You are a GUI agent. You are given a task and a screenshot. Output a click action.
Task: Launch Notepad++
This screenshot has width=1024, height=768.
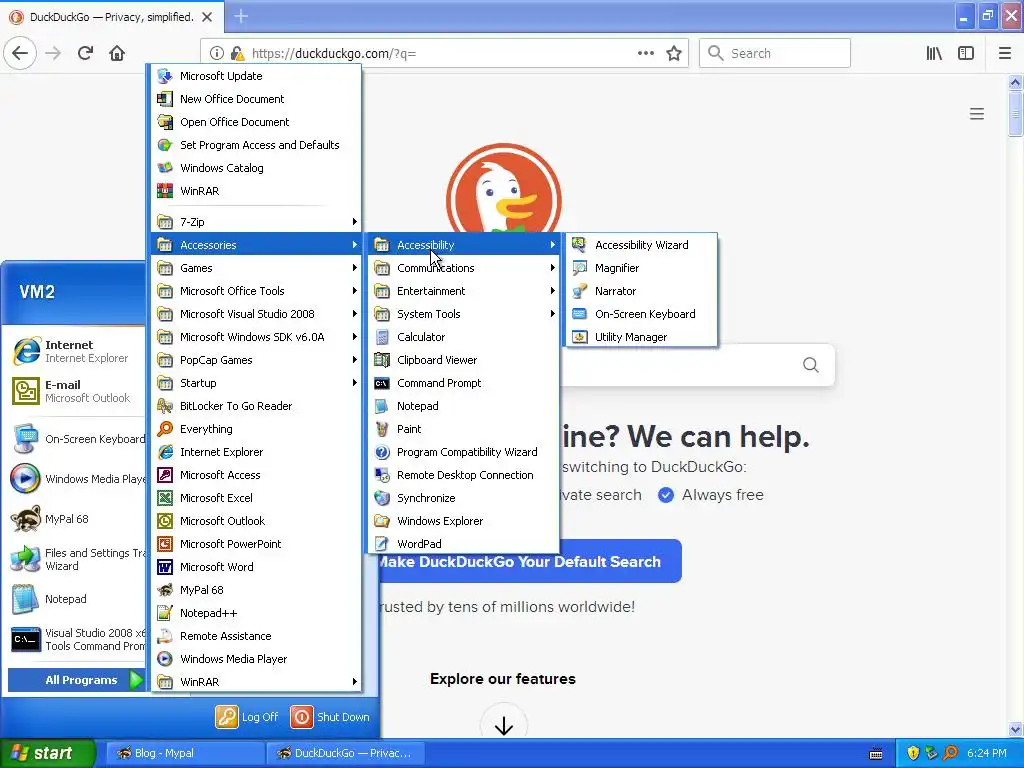pos(256,613)
